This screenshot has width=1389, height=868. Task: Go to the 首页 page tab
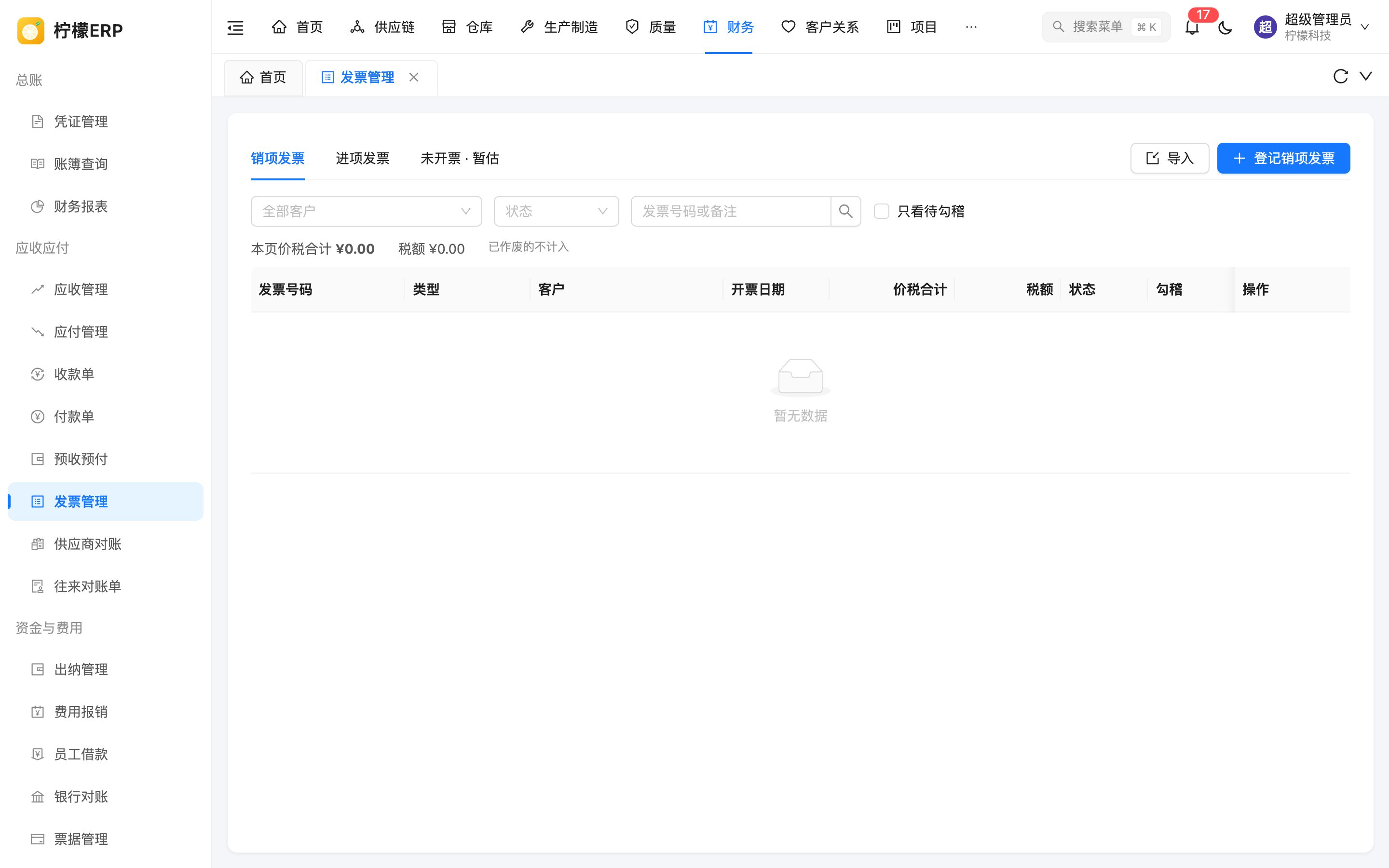pos(263,78)
